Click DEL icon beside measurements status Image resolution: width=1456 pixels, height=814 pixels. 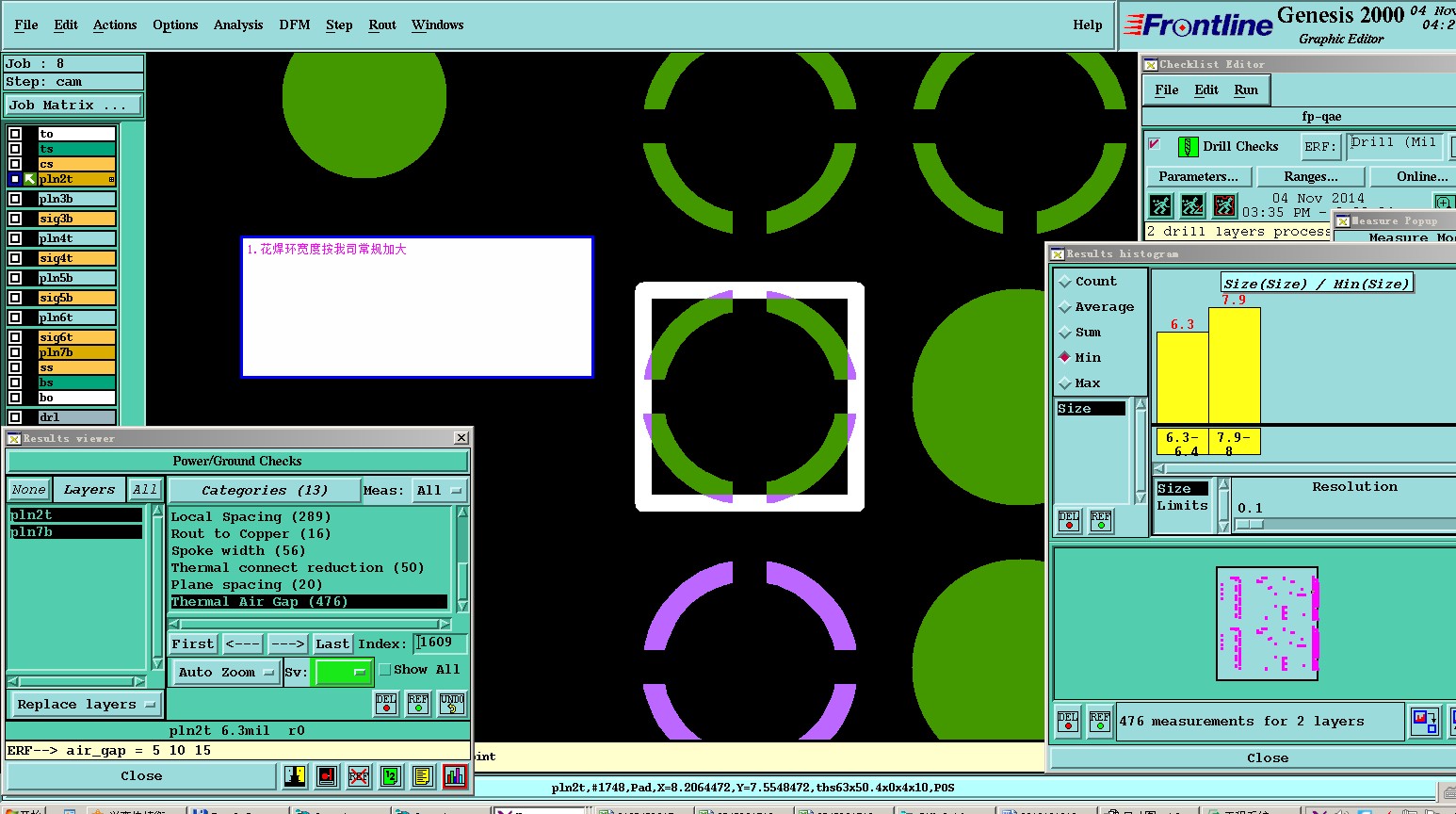coord(1068,722)
